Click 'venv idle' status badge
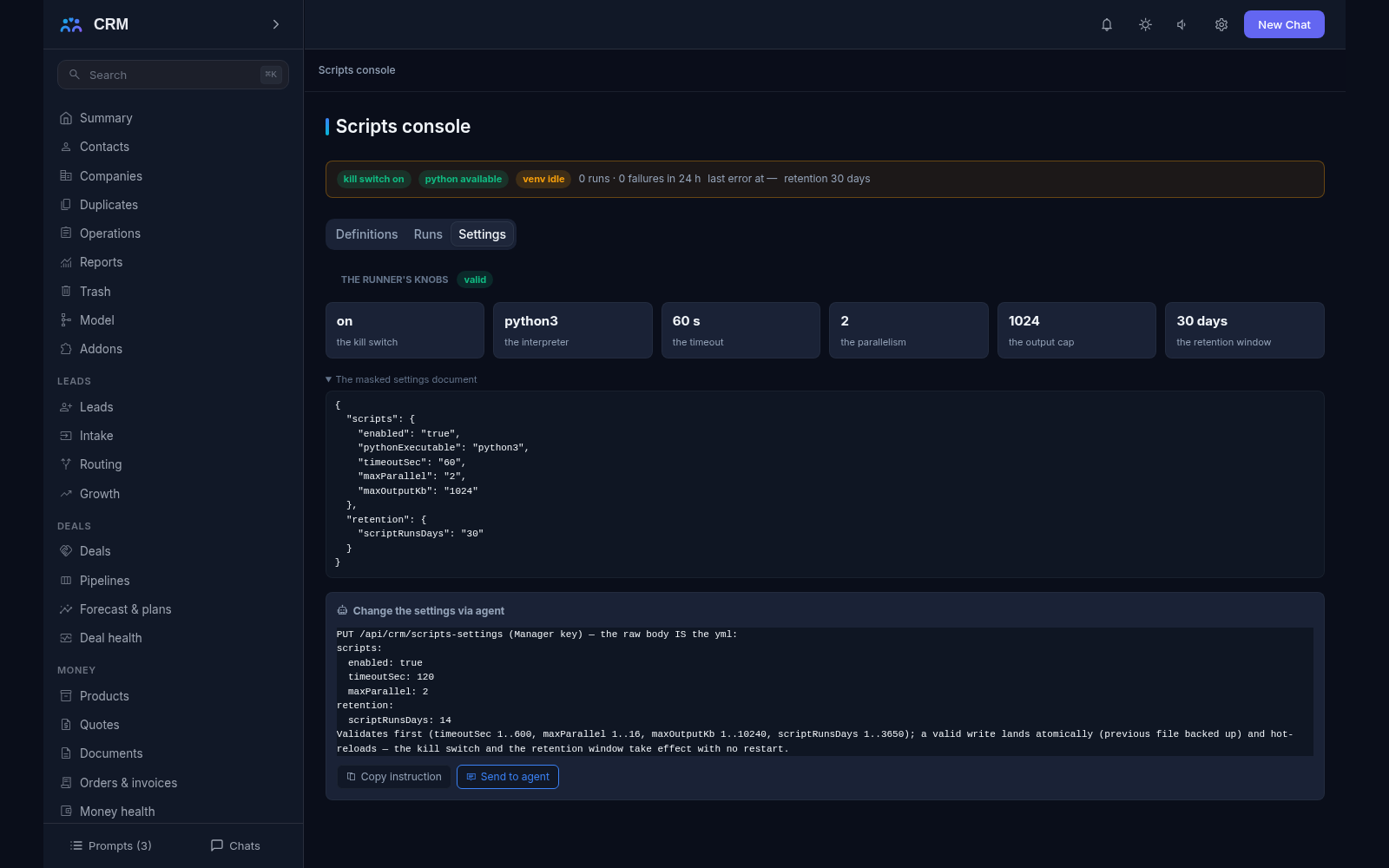This screenshot has width=1389, height=868. 543,179
